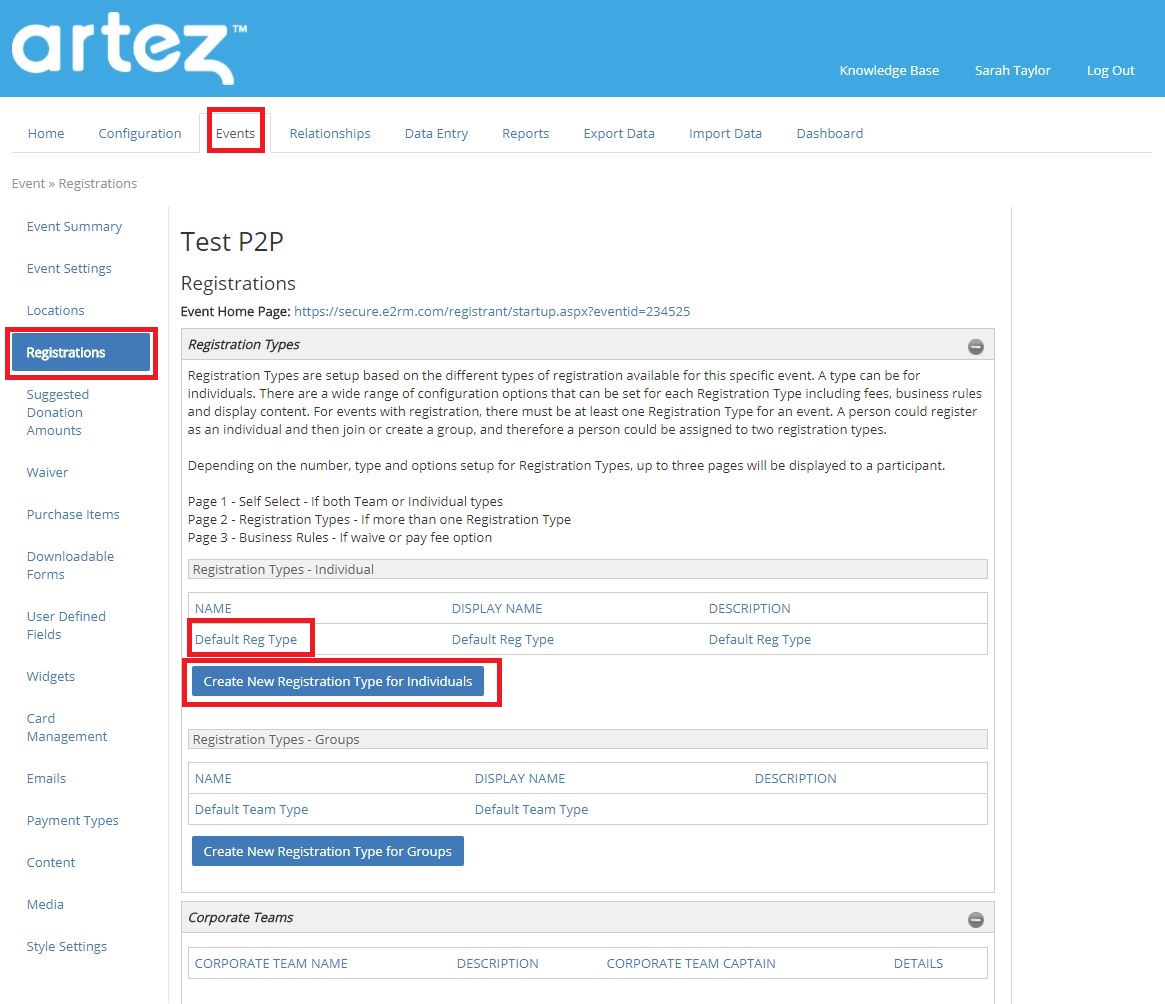Click the DETAILS column header
The image size is (1165, 1004).
[918, 964]
